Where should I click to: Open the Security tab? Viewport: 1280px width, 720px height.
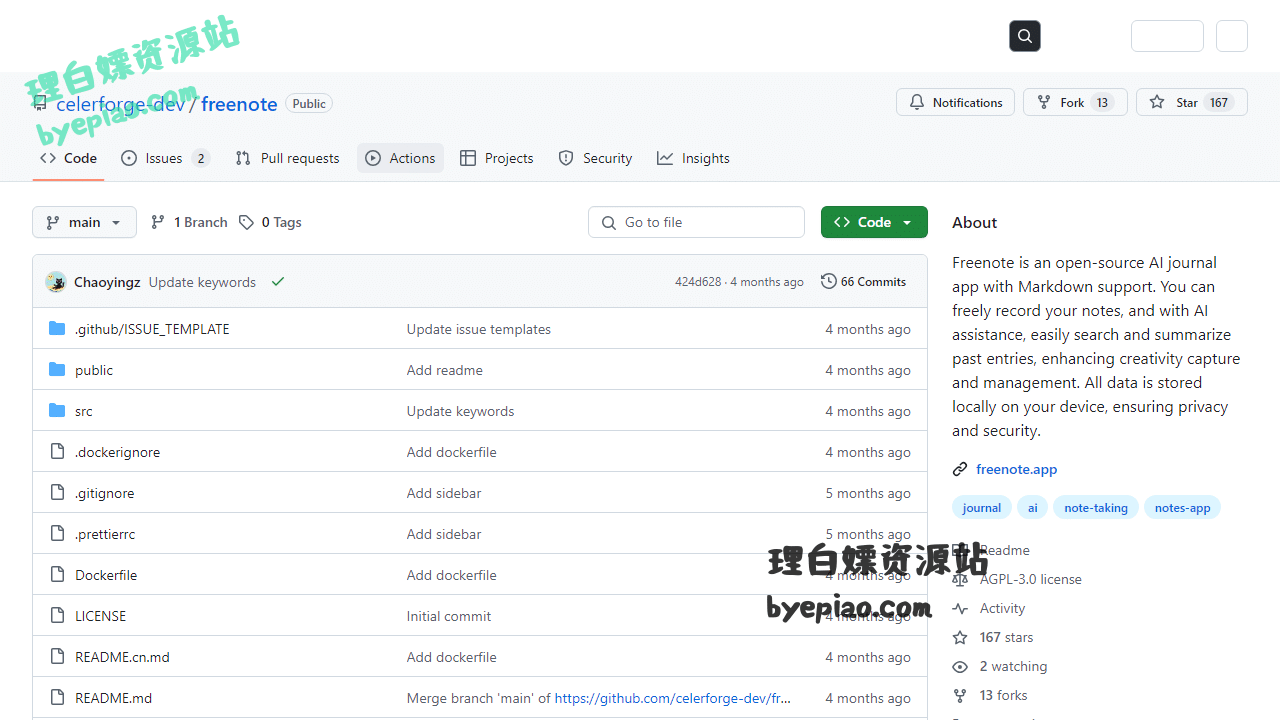point(595,158)
